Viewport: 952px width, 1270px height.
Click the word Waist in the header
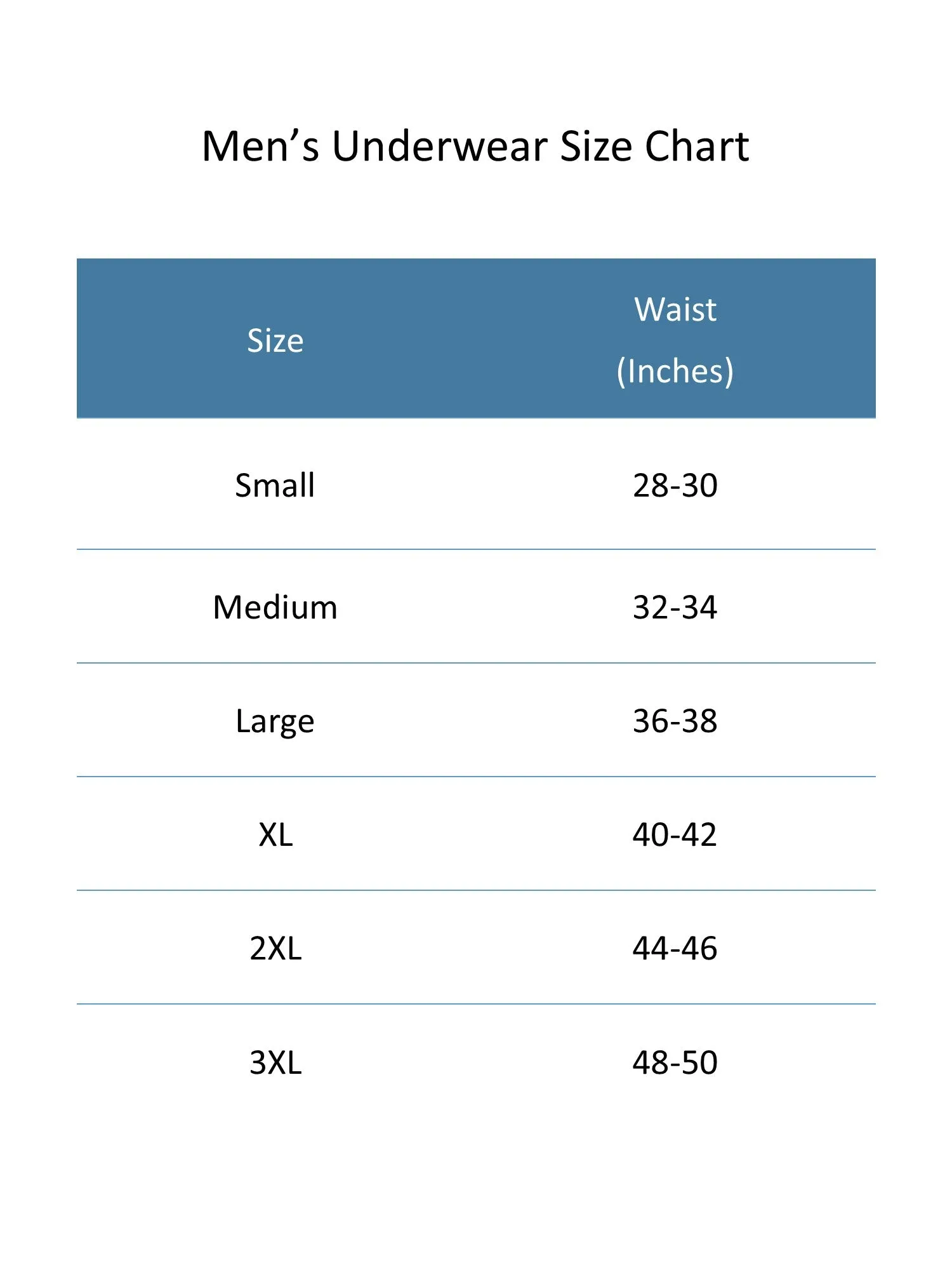(675, 309)
